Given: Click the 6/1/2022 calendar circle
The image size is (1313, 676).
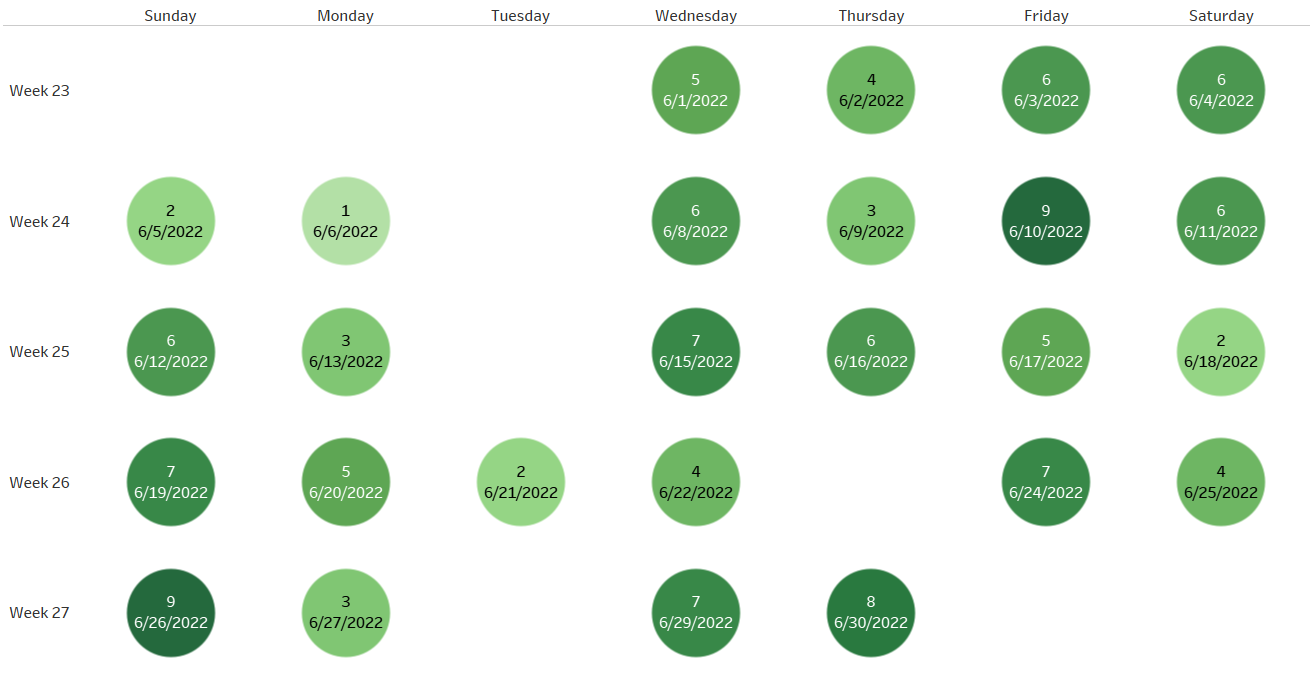Looking at the screenshot, I should [x=696, y=90].
